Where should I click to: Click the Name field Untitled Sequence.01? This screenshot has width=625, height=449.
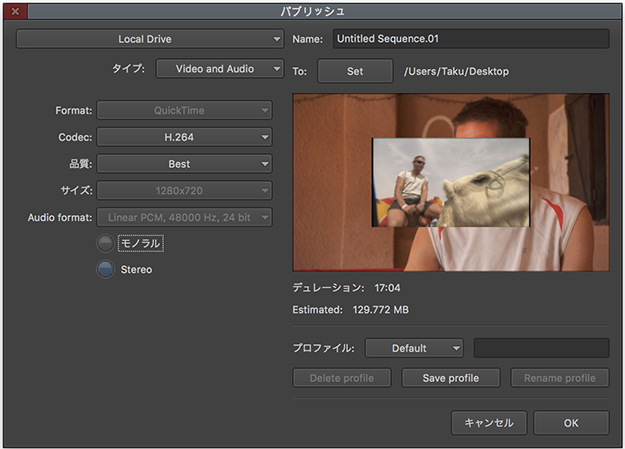(x=470, y=39)
